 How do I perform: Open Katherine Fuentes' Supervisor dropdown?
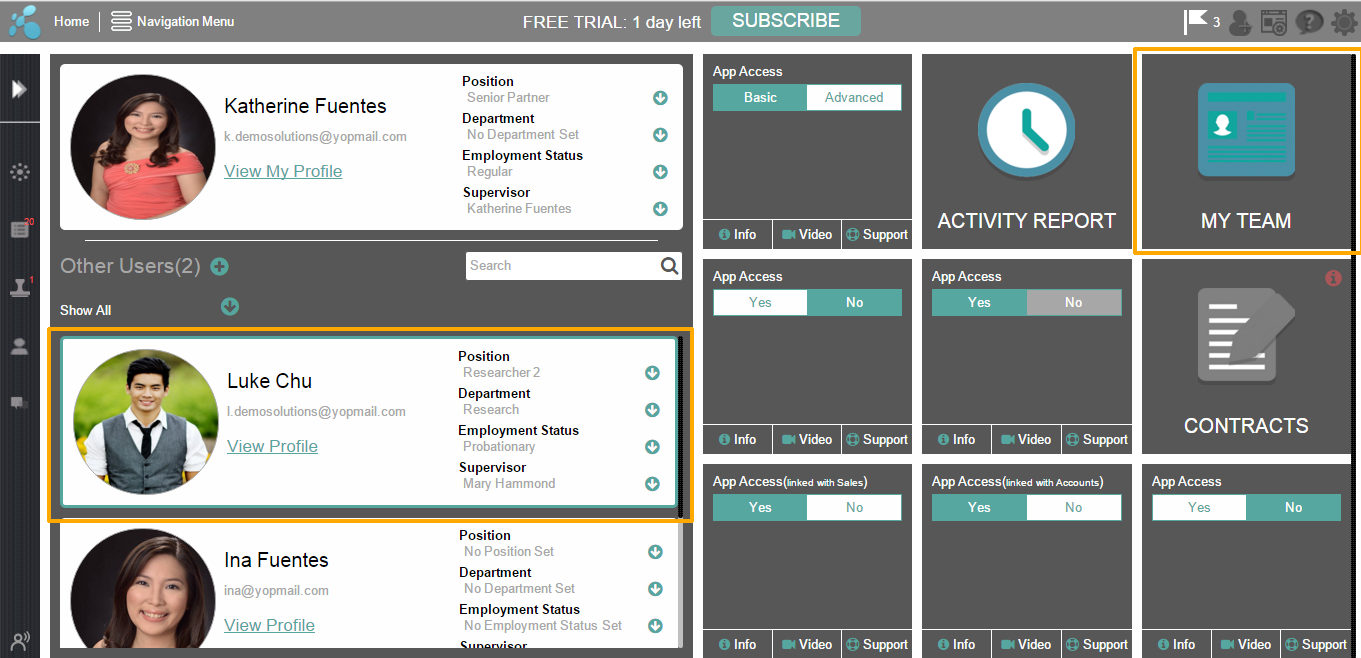(660, 209)
